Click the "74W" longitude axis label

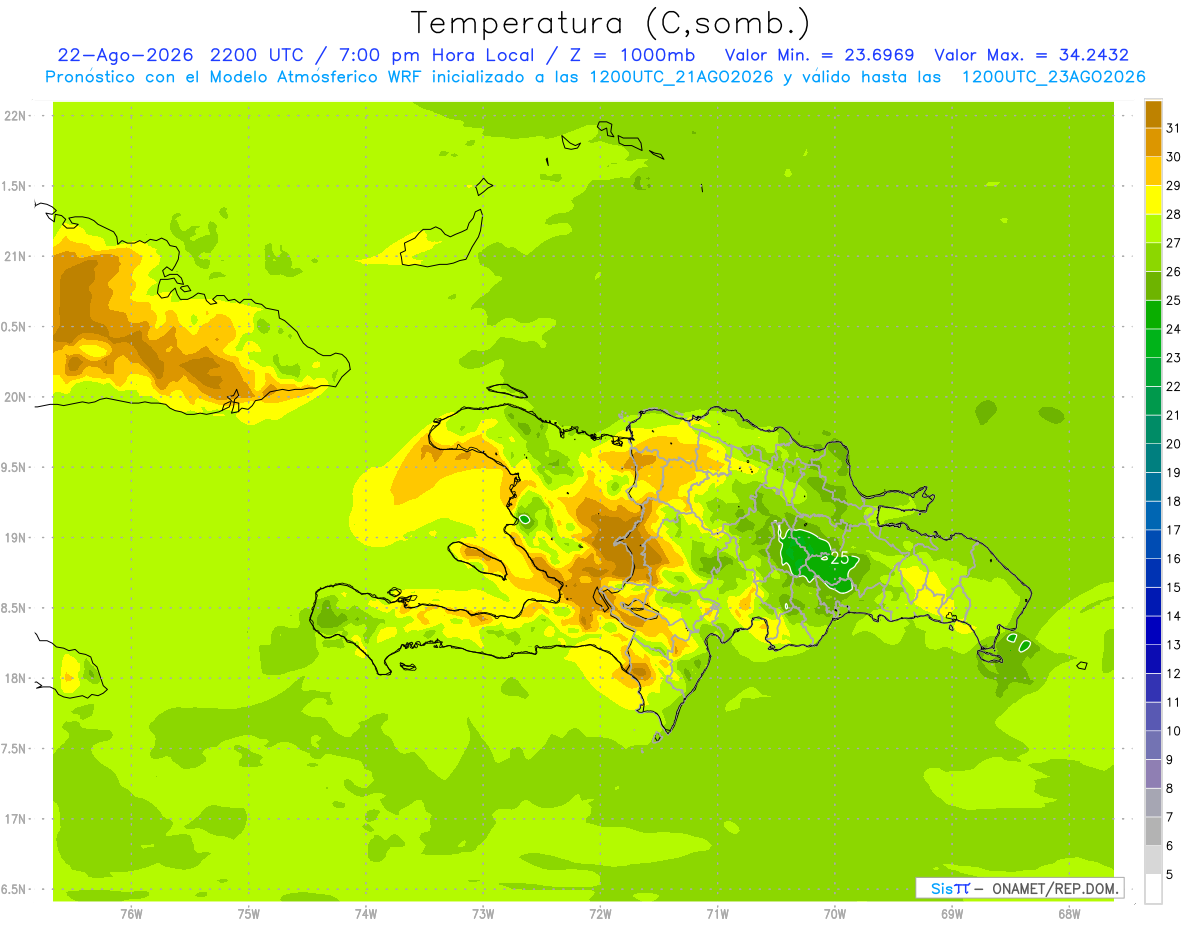click(x=366, y=913)
